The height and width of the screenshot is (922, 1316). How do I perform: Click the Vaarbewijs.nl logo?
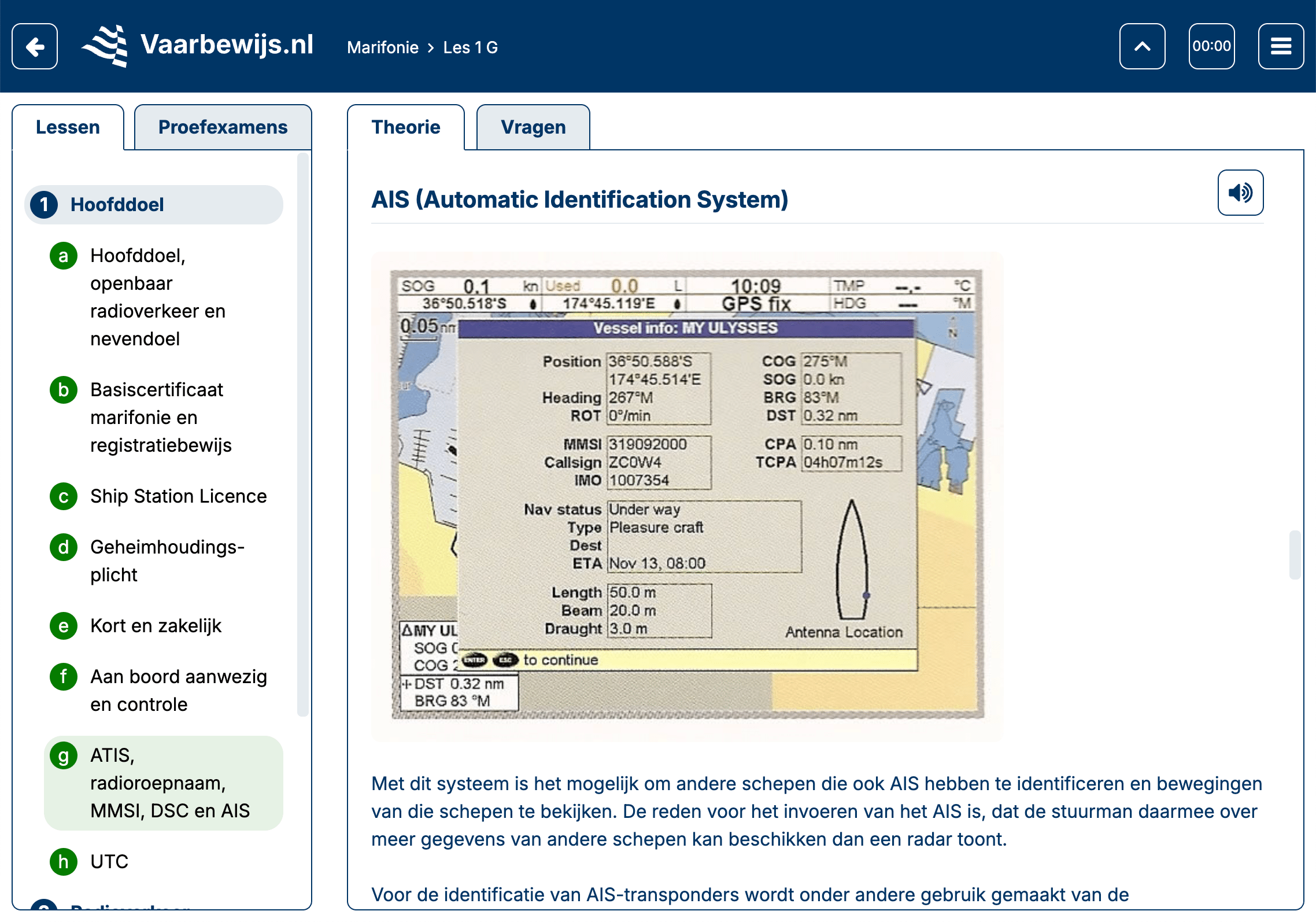198,46
